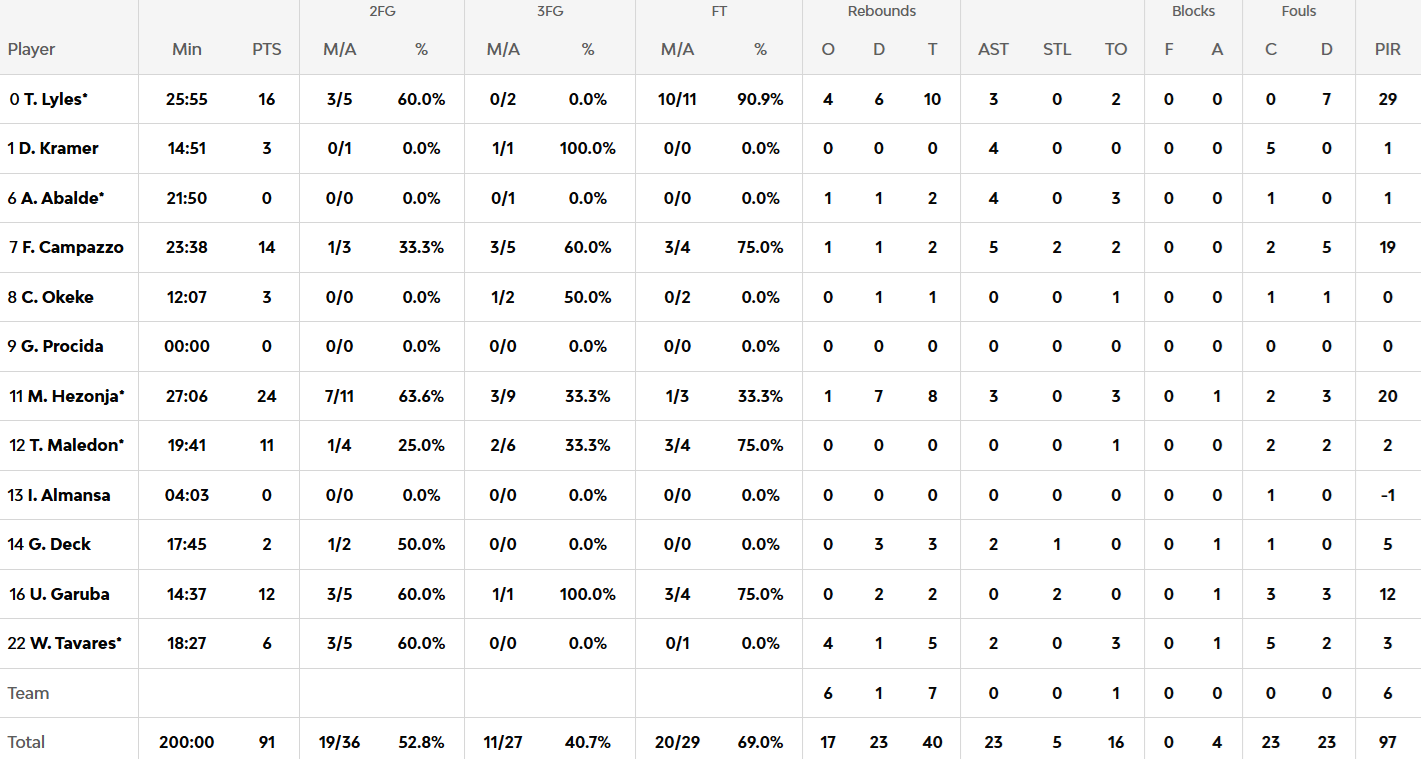Select the Total row label
Screen dimensions: 1421x759
point(27,742)
